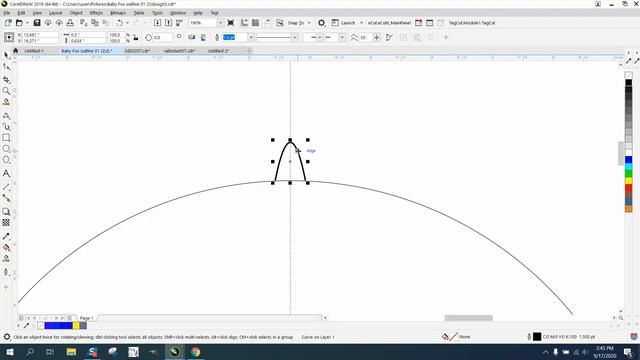Screen dimensions: 640x360
Task: Toggle the show grid icon
Action: 256,23
